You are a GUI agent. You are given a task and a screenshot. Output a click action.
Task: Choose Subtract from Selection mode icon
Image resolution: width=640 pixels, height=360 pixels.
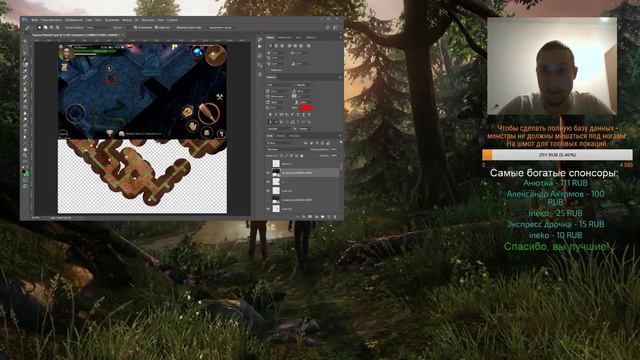click(x=51, y=27)
